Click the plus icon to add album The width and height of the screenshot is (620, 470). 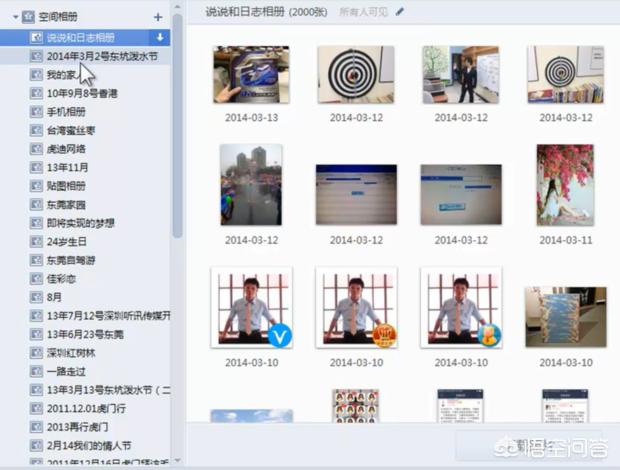pos(158,17)
